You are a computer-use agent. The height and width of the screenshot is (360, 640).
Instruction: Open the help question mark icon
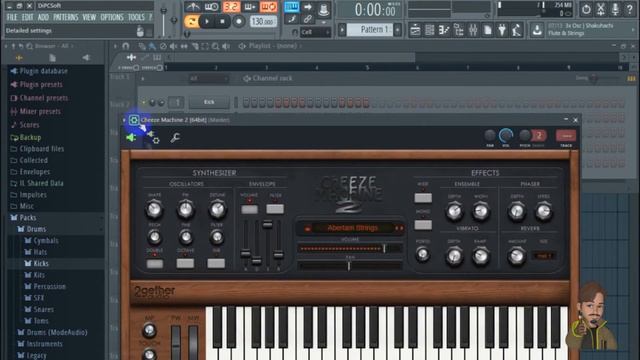point(629,9)
